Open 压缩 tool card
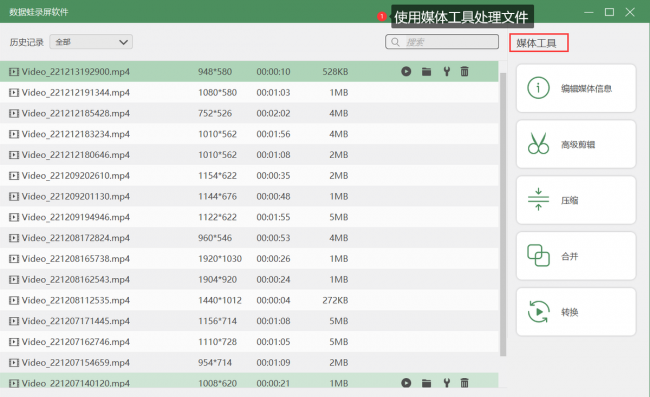This screenshot has height=397, width=650. click(x=576, y=200)
